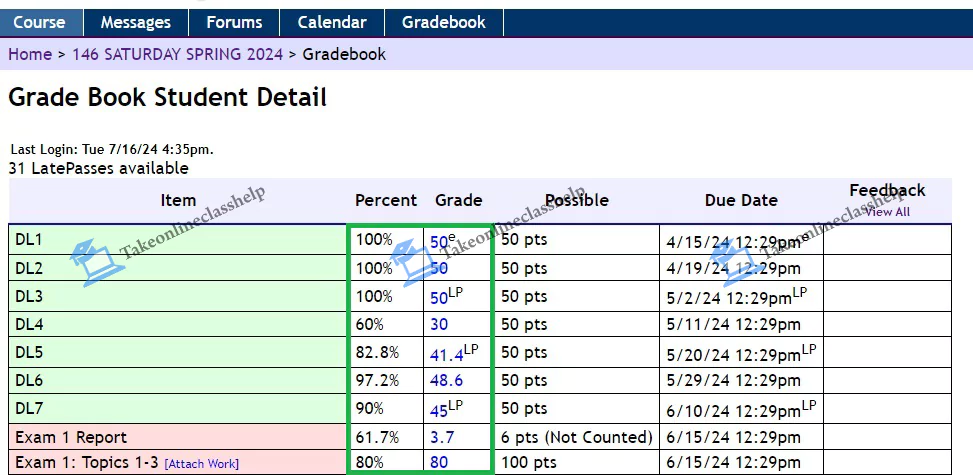Click DL5 grade value 41.4
Image resolution: width=973 pixels, height=475 pixels.
447,355
